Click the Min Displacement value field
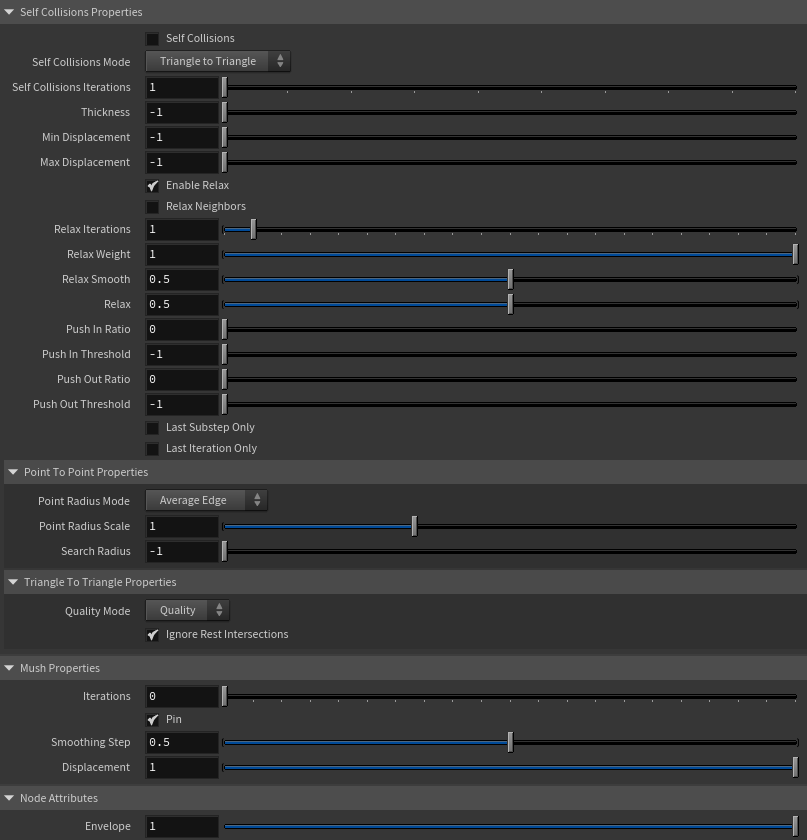Viewport: 807px width, 840px height. [x=182, y=137]
